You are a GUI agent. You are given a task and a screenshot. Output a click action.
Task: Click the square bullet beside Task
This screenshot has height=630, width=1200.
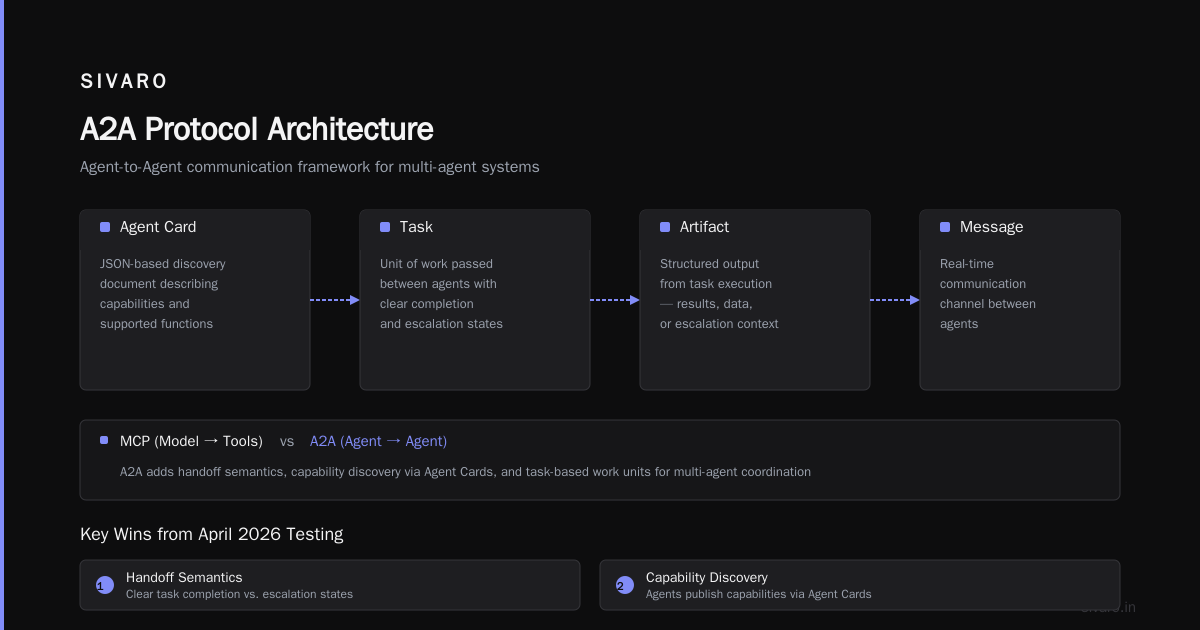[385, 227]
